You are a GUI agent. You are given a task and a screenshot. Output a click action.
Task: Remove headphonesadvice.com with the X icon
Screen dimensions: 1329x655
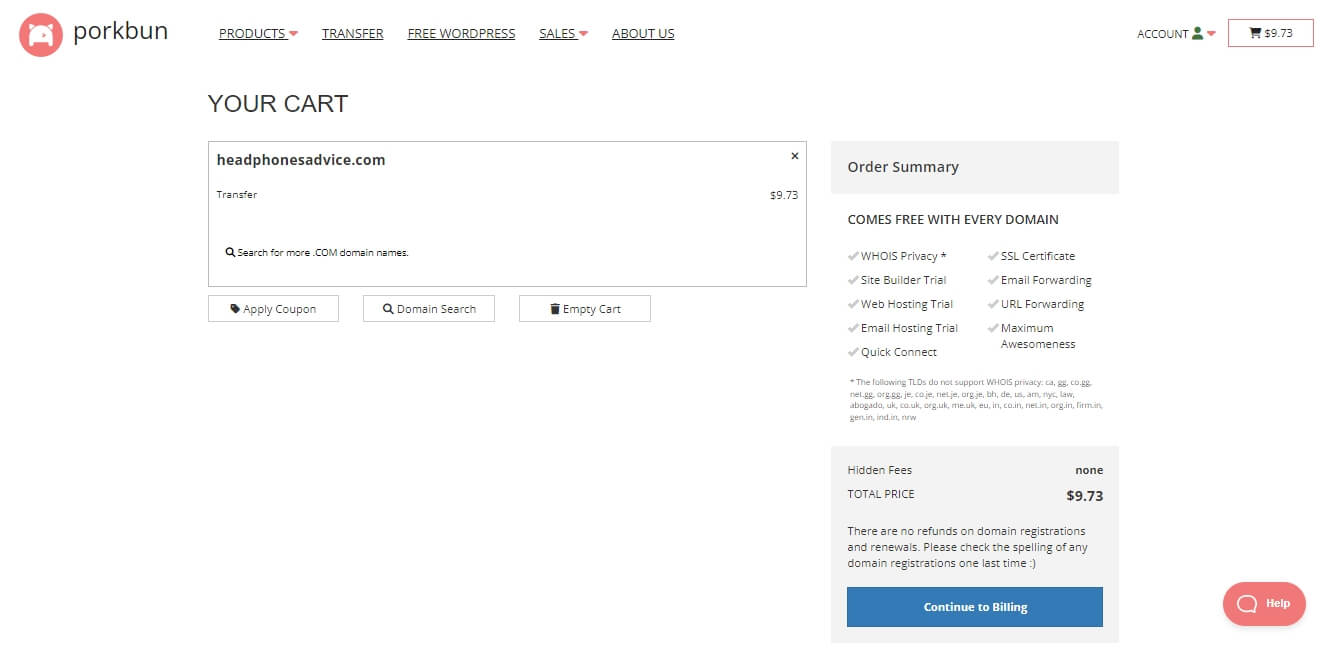pos(795,156)
